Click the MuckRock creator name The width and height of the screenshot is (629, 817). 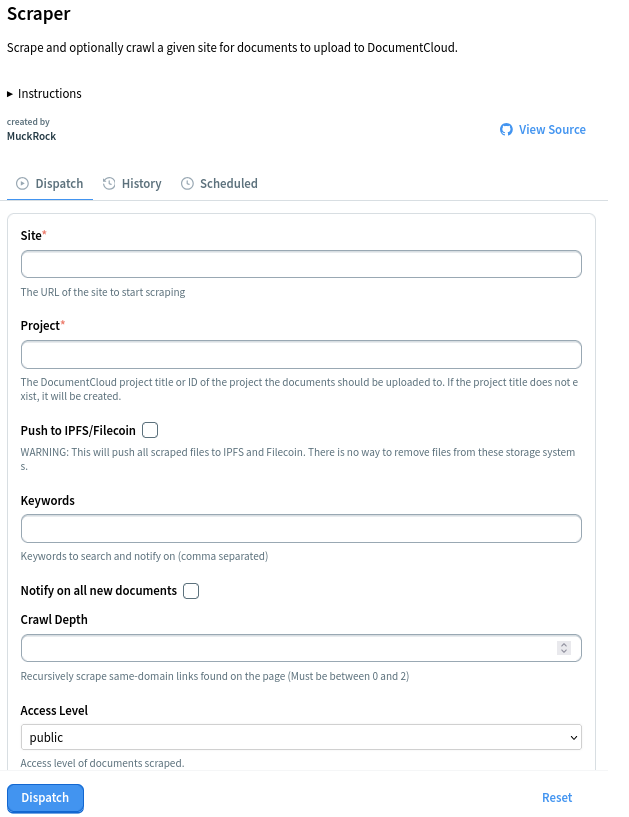pos(31,136)
